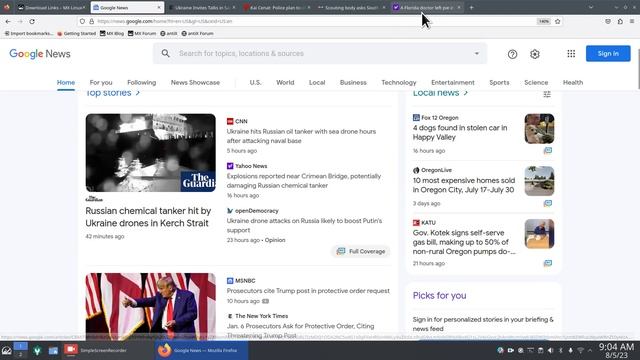Open the News Showcase section
This screenshot has width=640, height=360.
pos(195,82)
